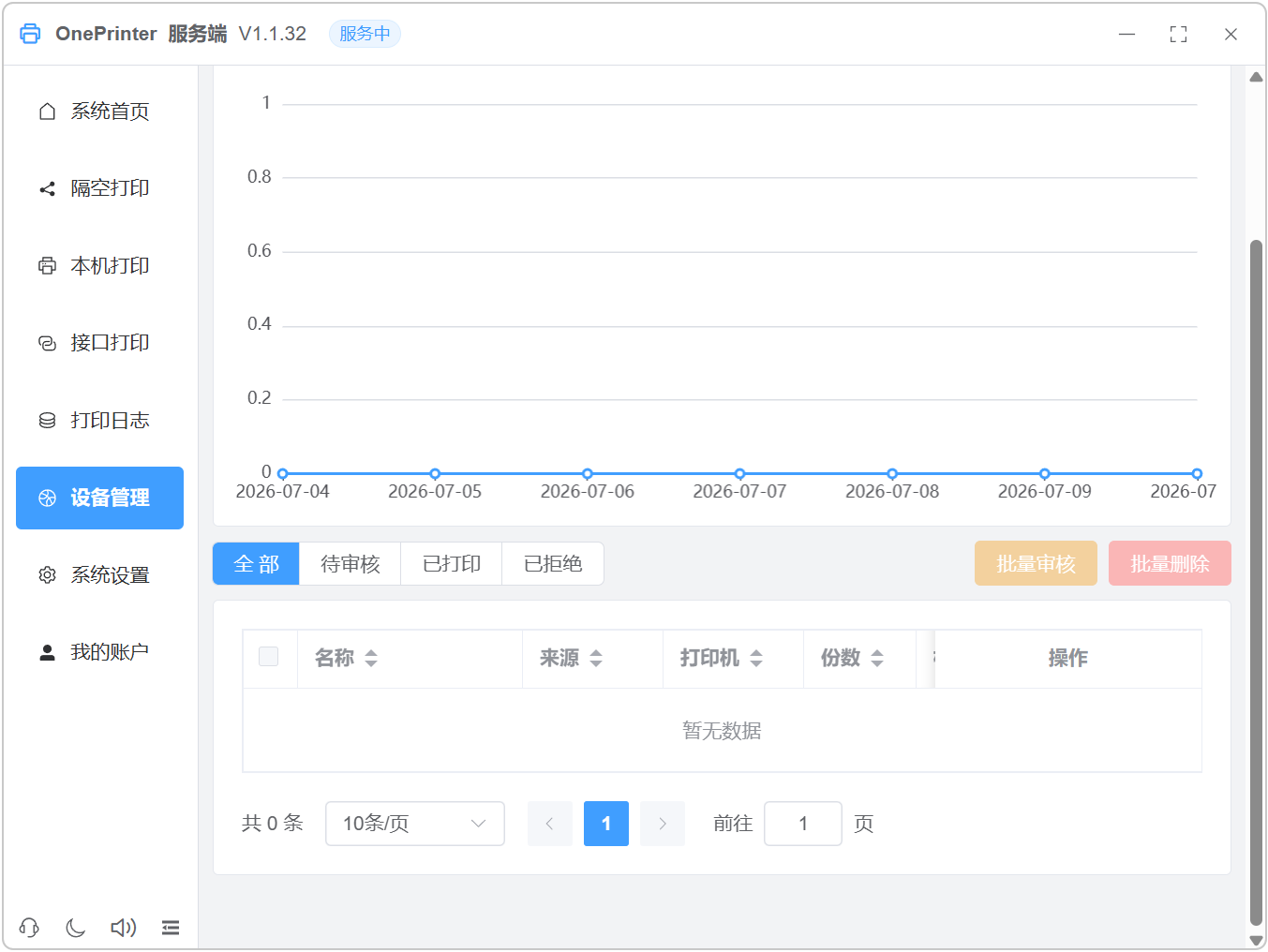This screenshot has width=1268, height=952.
Task: Click the chart data point for 2026-07-09
Action: coord(1045,474)
